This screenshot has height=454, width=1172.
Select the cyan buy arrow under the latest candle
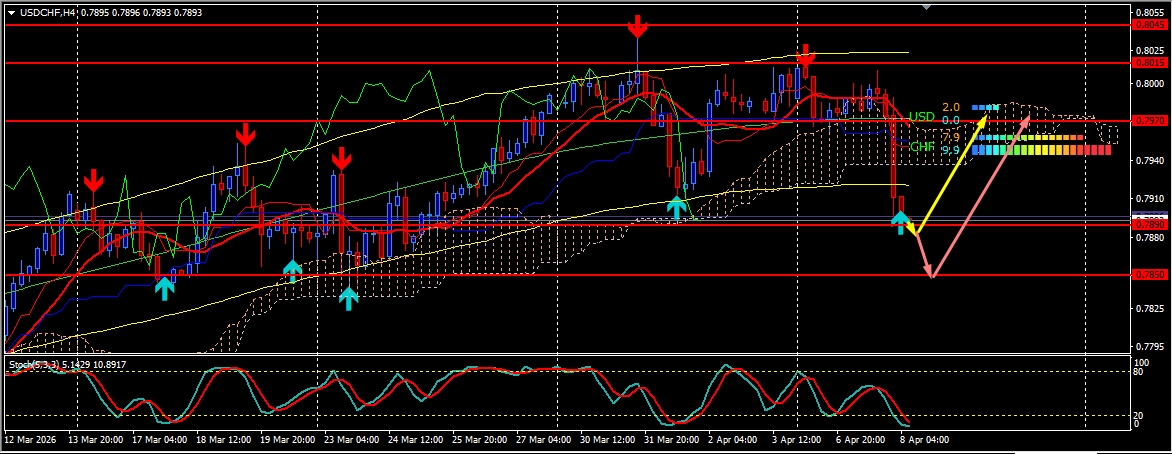(901, 223)
